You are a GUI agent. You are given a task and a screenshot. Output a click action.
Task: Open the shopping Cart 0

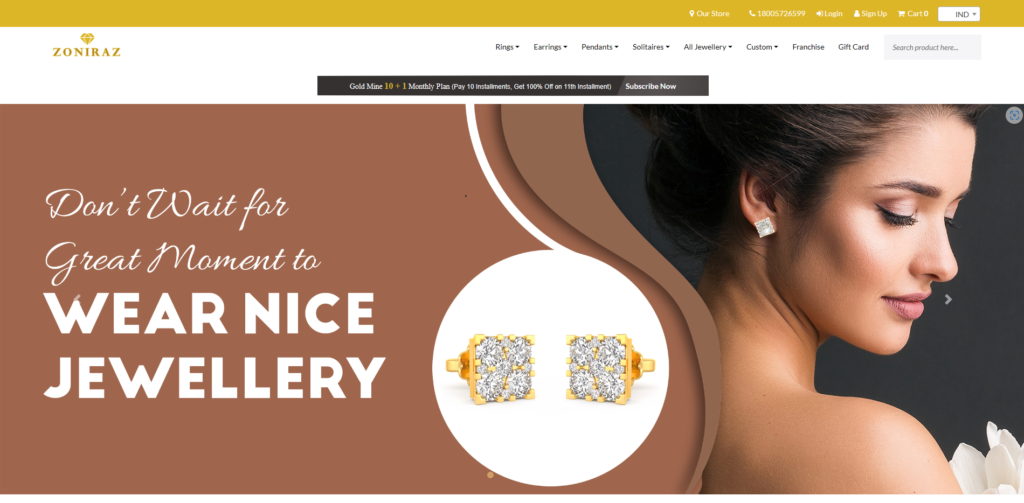point(913,13)
